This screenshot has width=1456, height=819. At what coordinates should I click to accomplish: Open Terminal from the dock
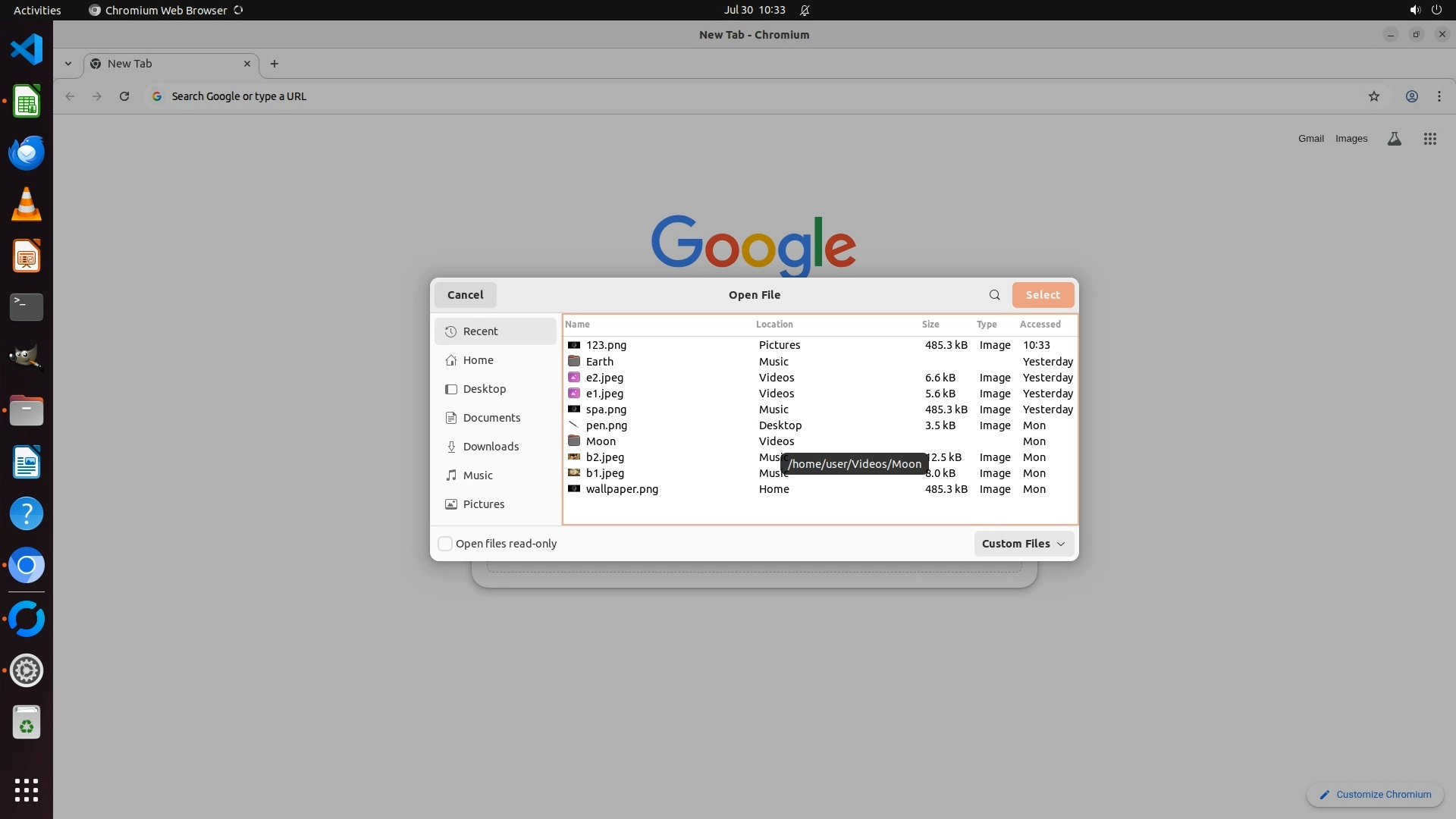(x=27, y=307)
